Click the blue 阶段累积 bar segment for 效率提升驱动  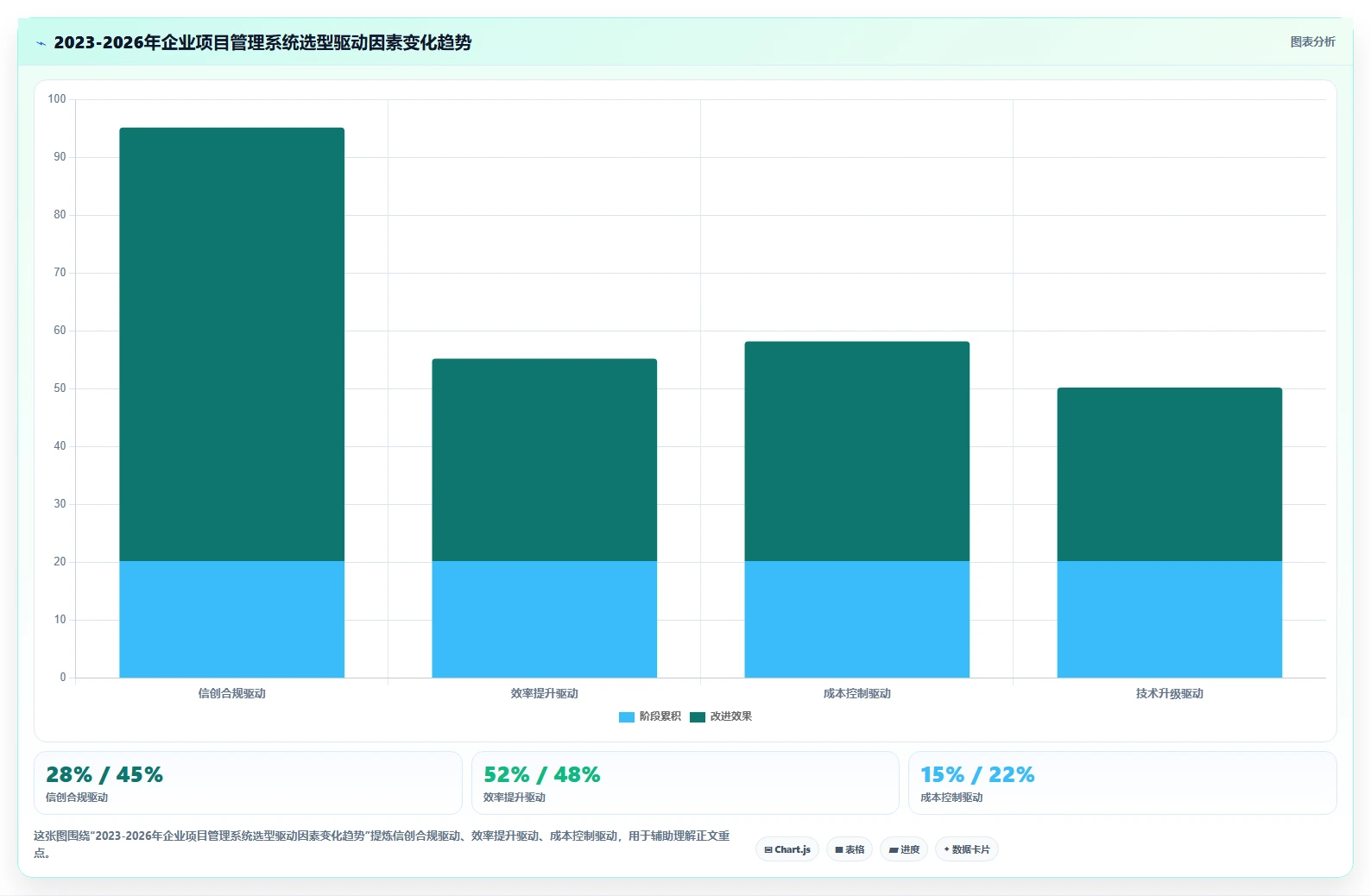(x=544, y=620)
